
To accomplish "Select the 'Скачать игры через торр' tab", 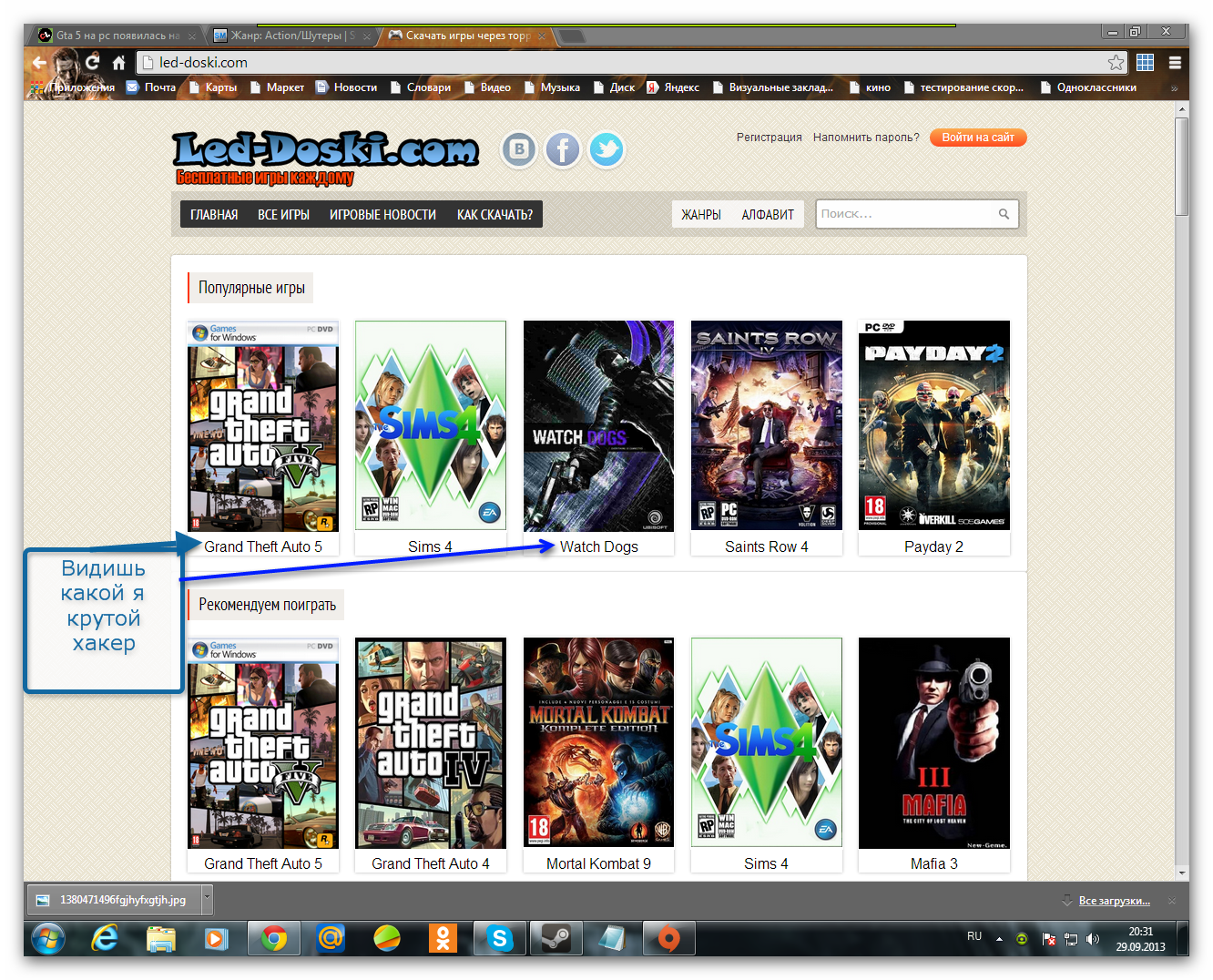I will [466, 36].
